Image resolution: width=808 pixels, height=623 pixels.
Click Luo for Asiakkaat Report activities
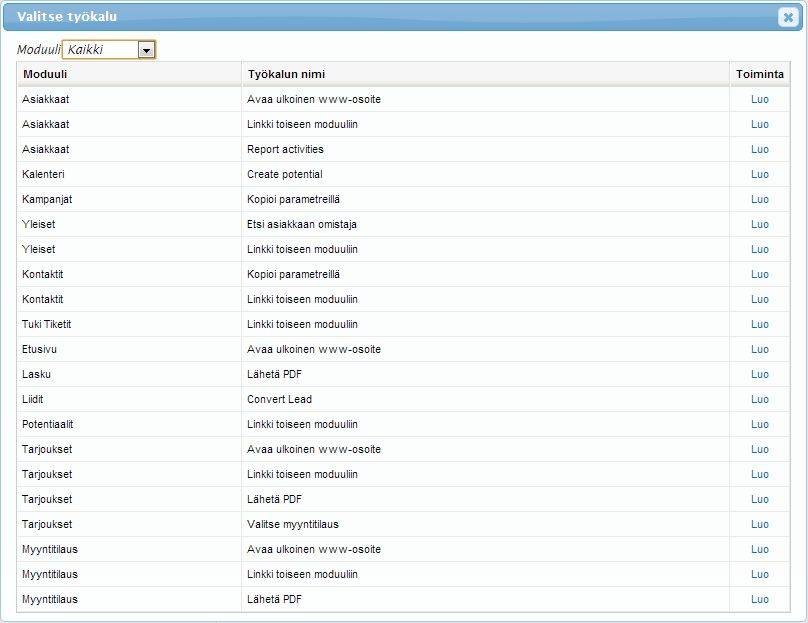[x=759, y=149]
